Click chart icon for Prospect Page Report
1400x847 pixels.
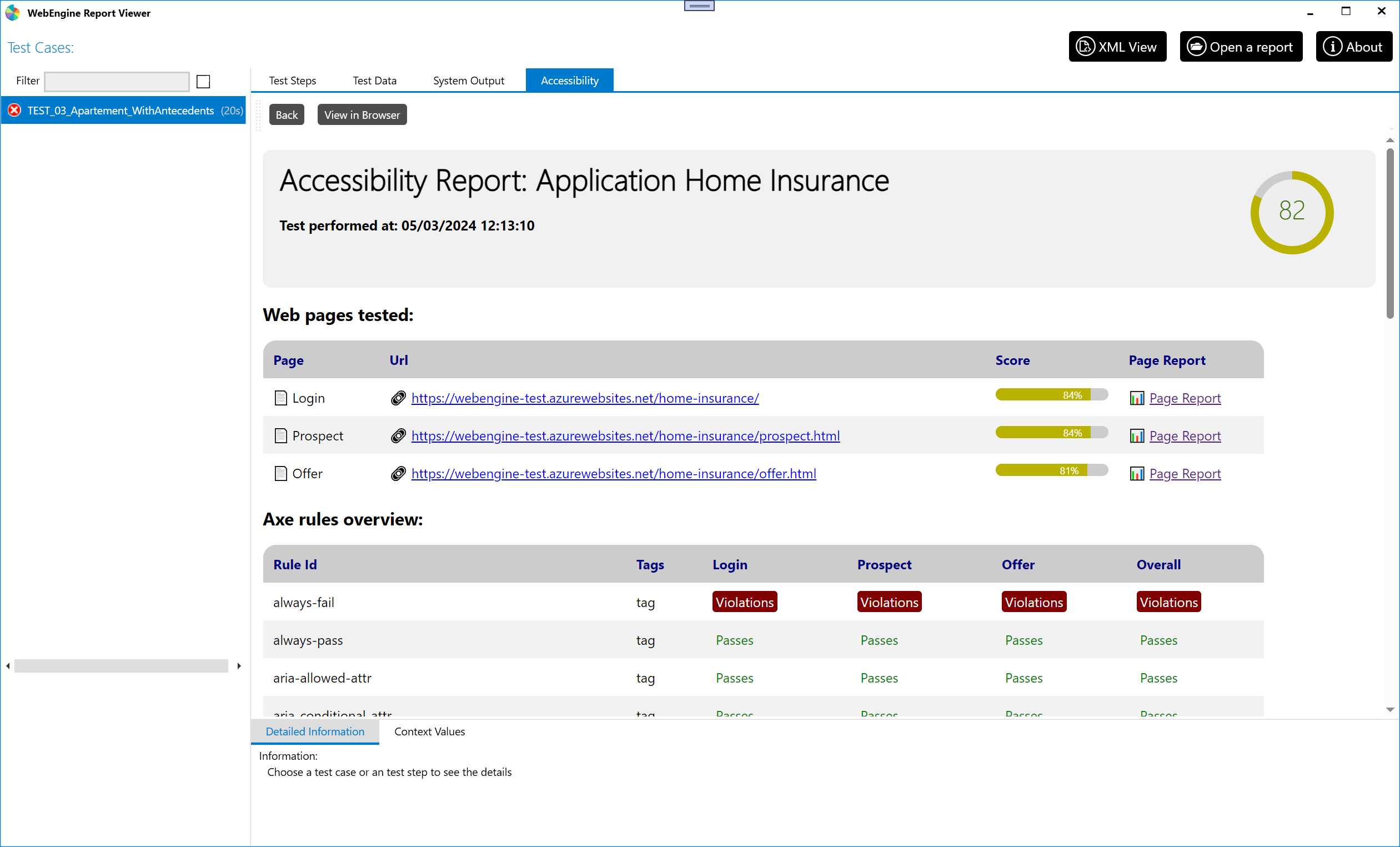pyautogui.click(x=1137, y=435)
